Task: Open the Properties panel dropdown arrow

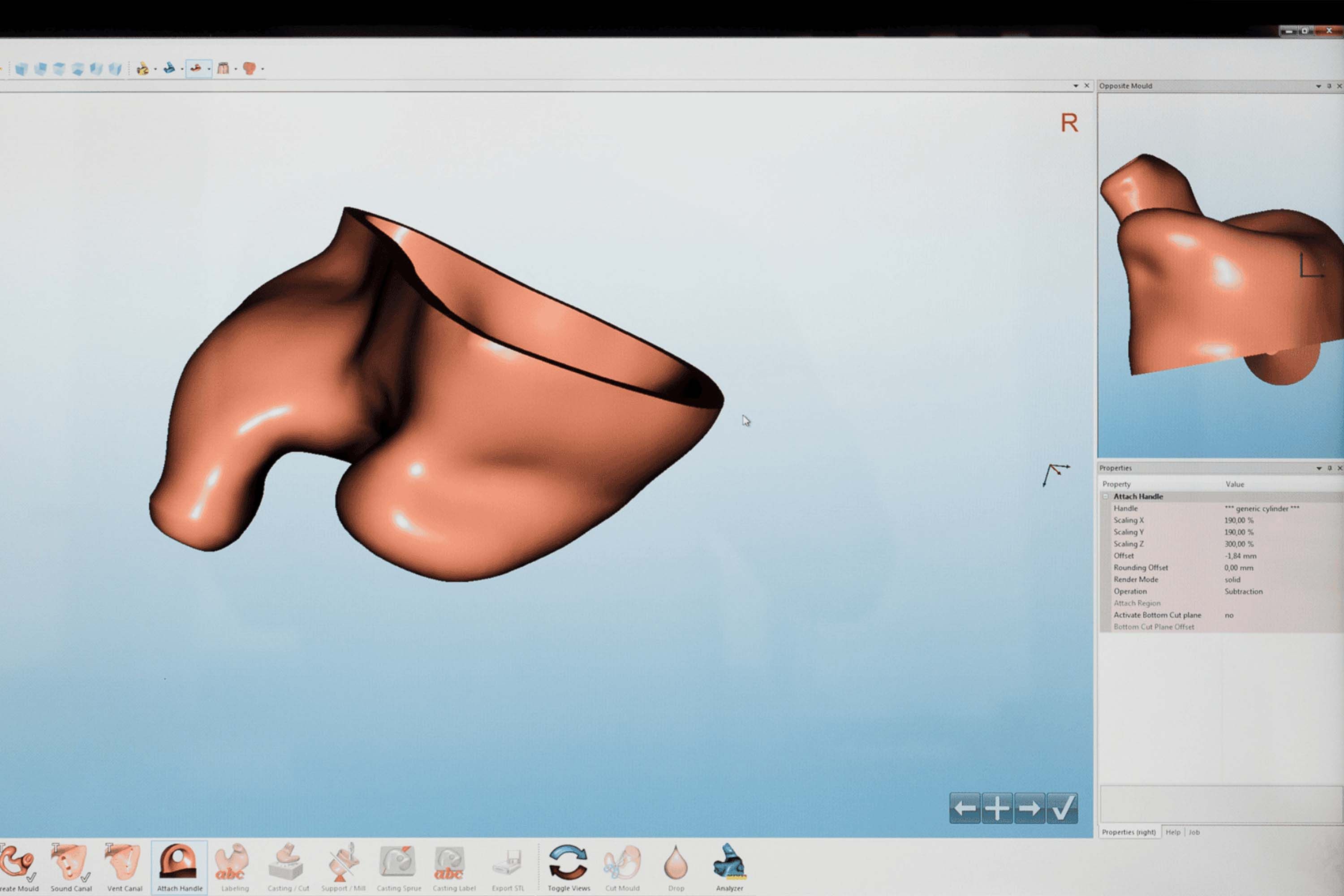Action: pyautogui.click(x=1319, y=468)
